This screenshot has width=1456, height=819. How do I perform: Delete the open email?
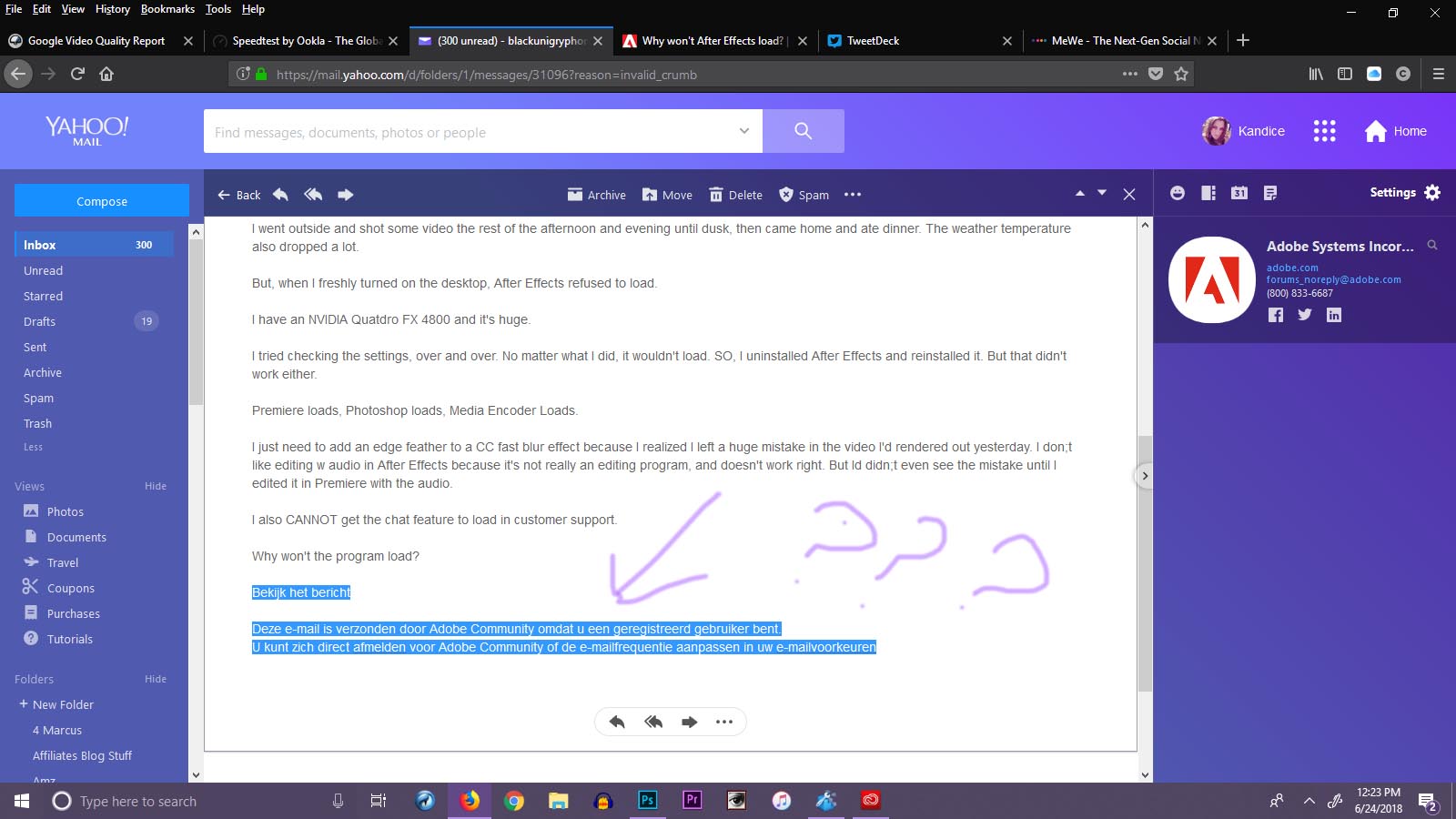[735, 195]
